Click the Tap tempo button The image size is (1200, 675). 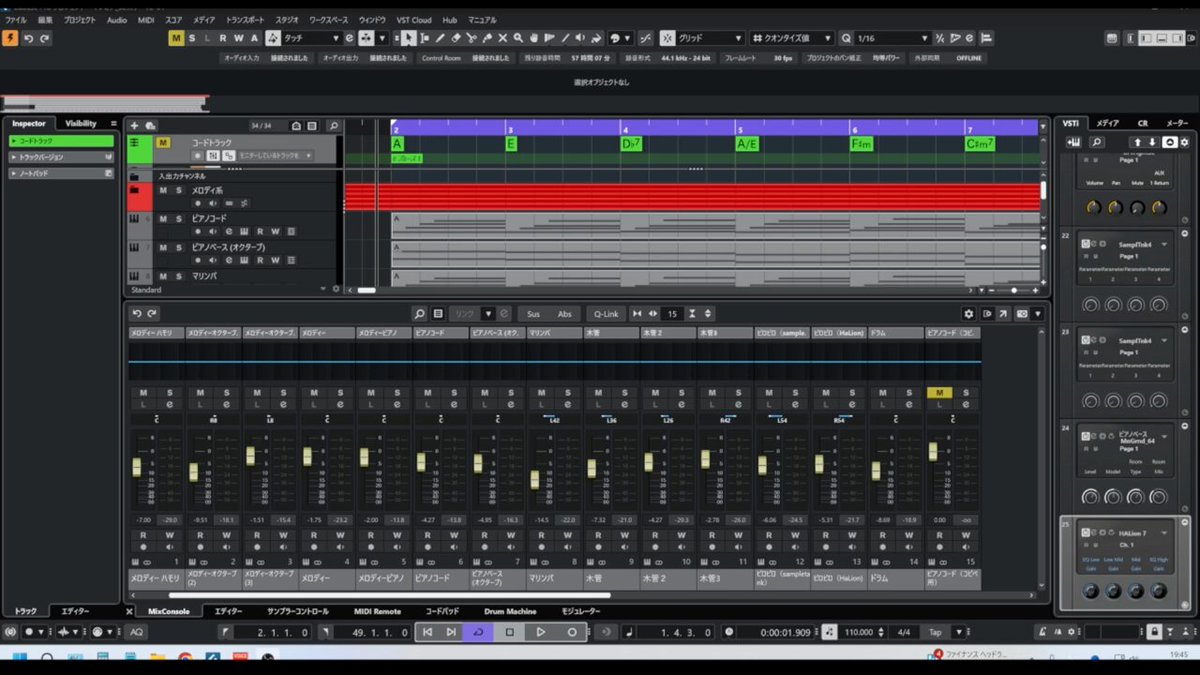tap(934, 632)
